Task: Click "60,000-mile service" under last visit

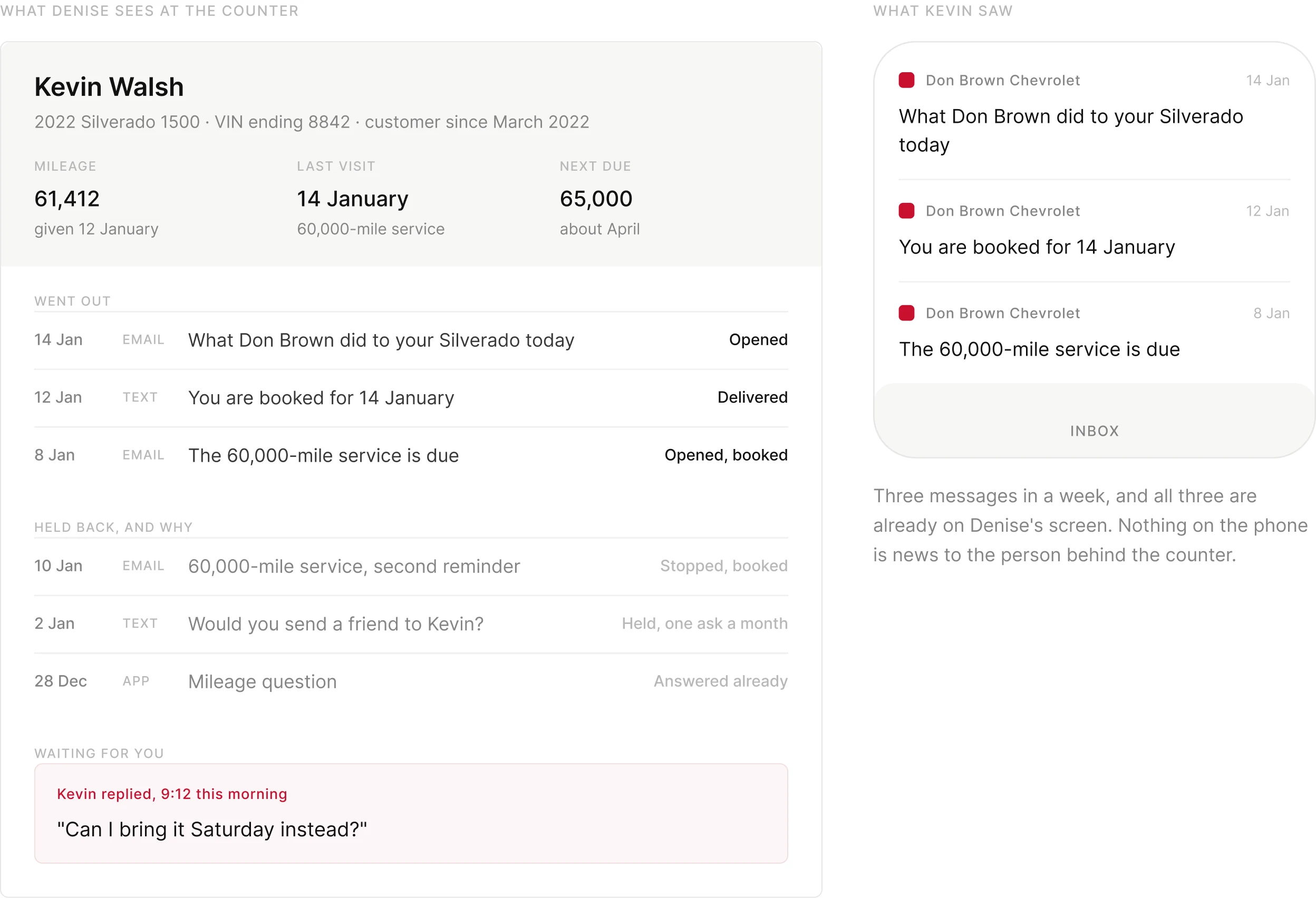Action: tap(371, 229)
